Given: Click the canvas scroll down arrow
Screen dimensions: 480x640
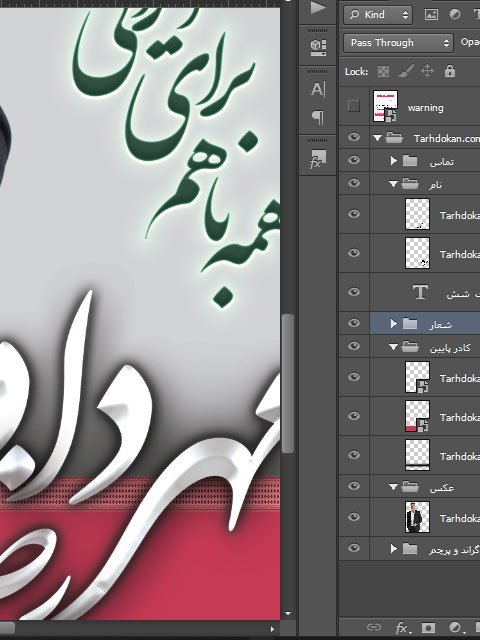Looking at the screenshot, I should (x=288, y=613).
